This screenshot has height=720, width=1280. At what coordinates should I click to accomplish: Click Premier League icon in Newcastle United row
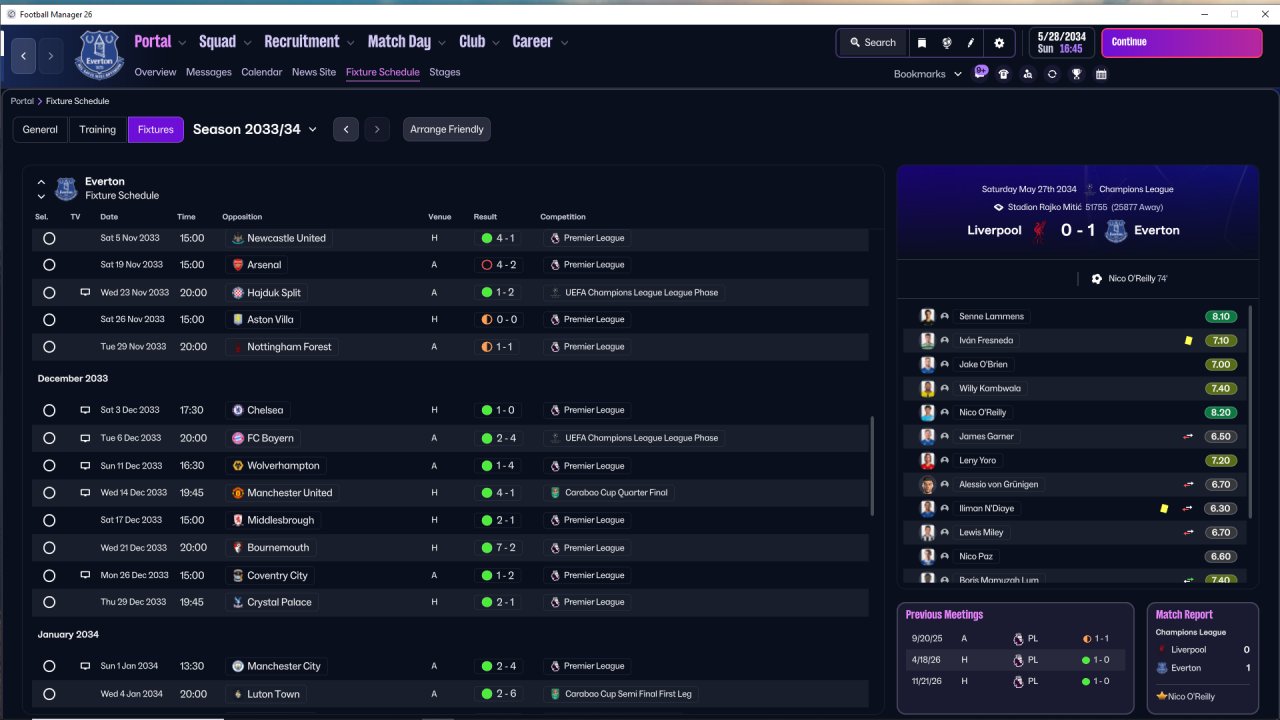click(554, 238)
